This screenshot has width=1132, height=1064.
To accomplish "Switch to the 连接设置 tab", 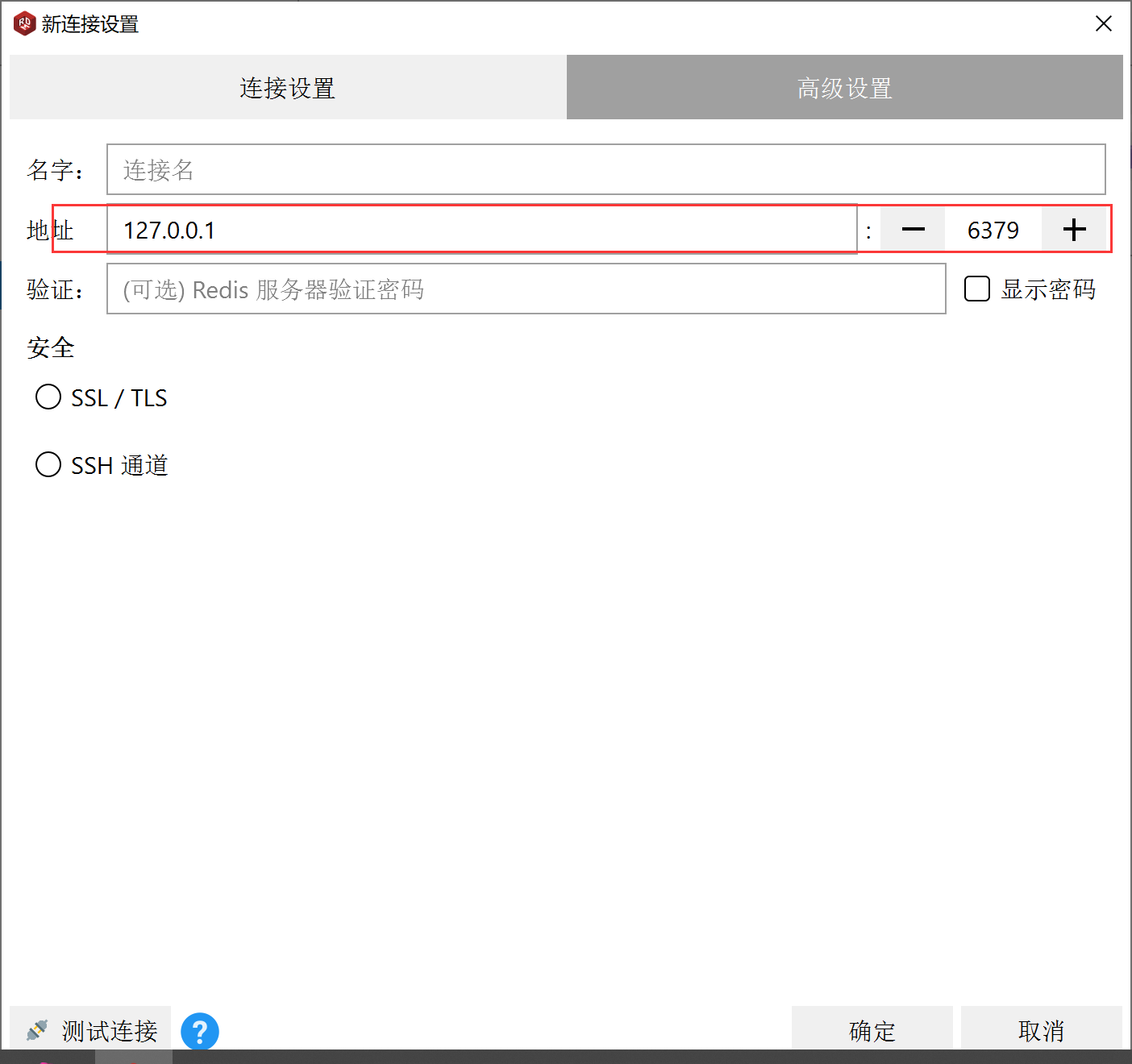I will tap(288, 87).
